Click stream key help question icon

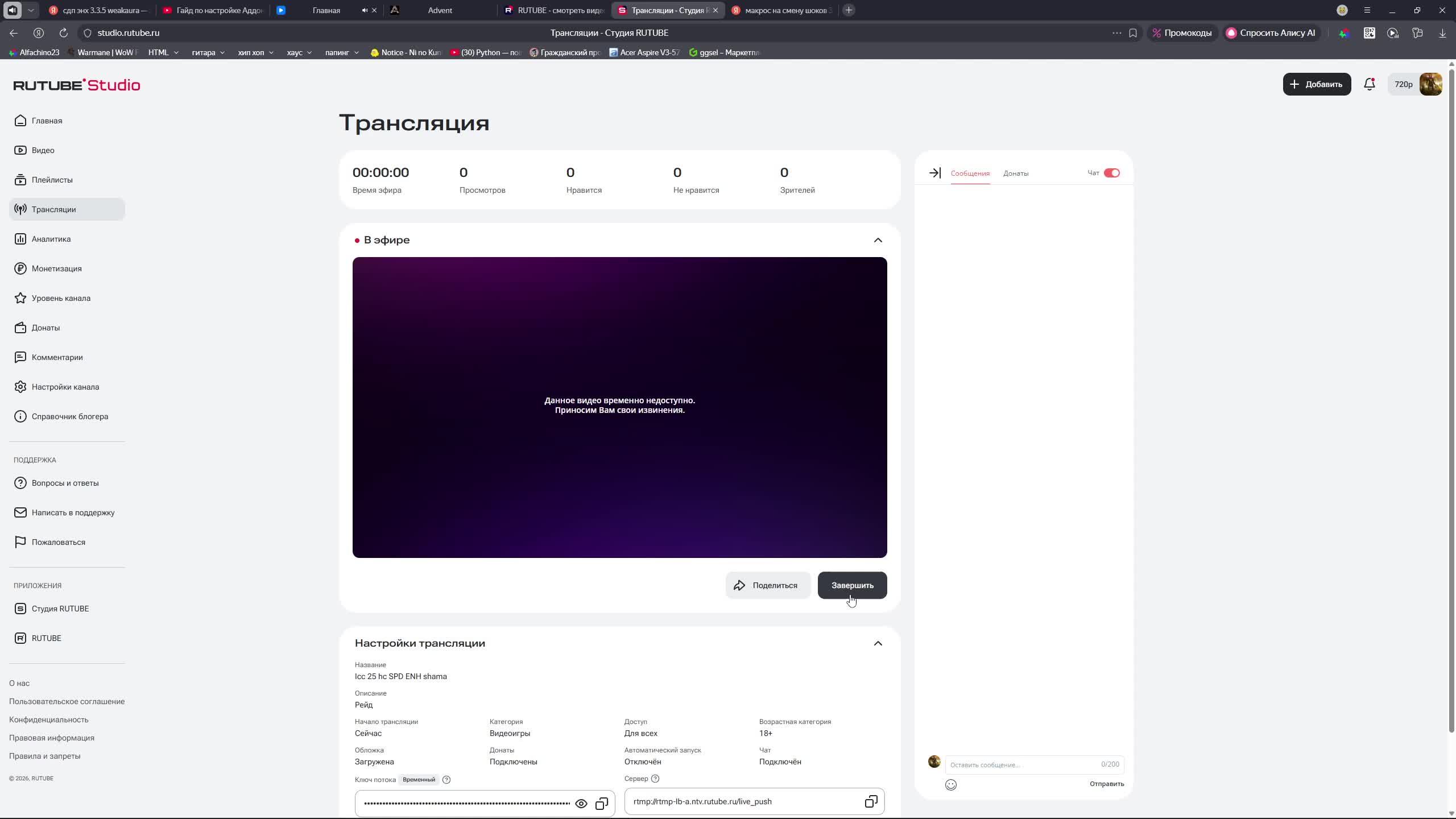(446, 780)
